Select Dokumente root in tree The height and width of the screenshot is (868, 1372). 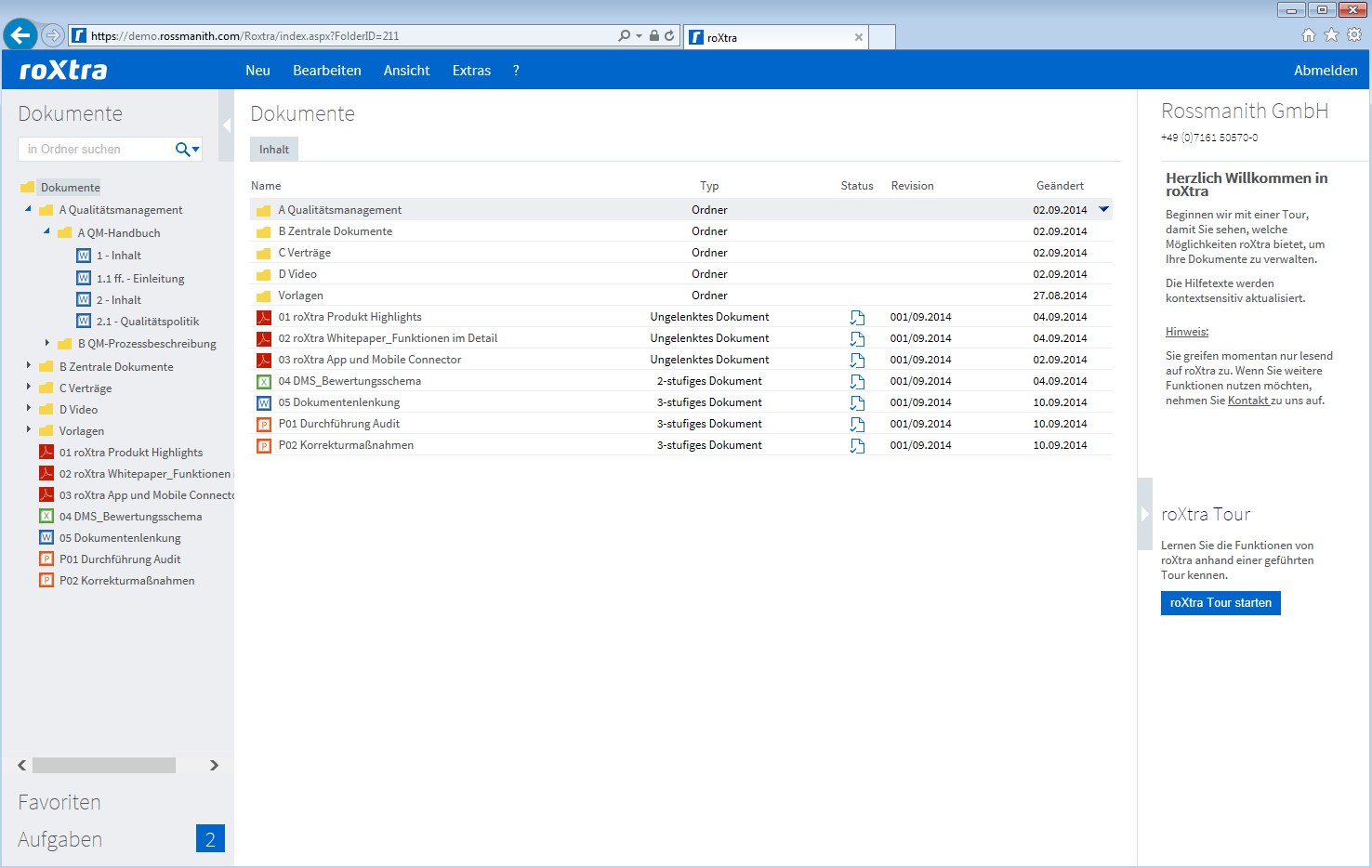click(71, 188)
